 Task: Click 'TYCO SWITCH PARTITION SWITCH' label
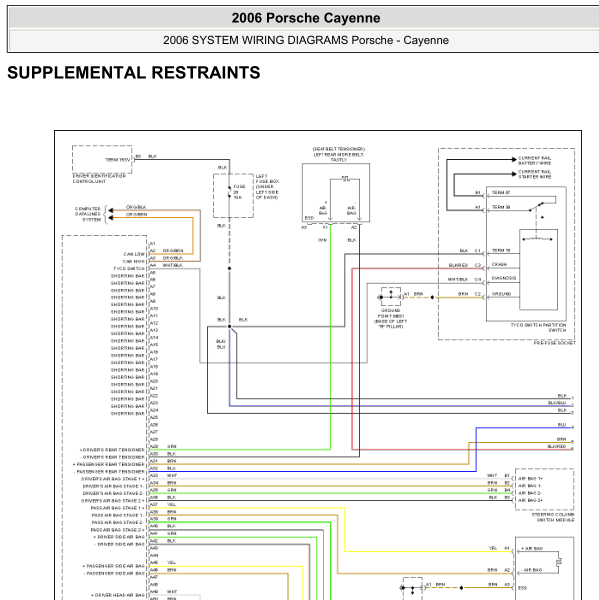538,328
